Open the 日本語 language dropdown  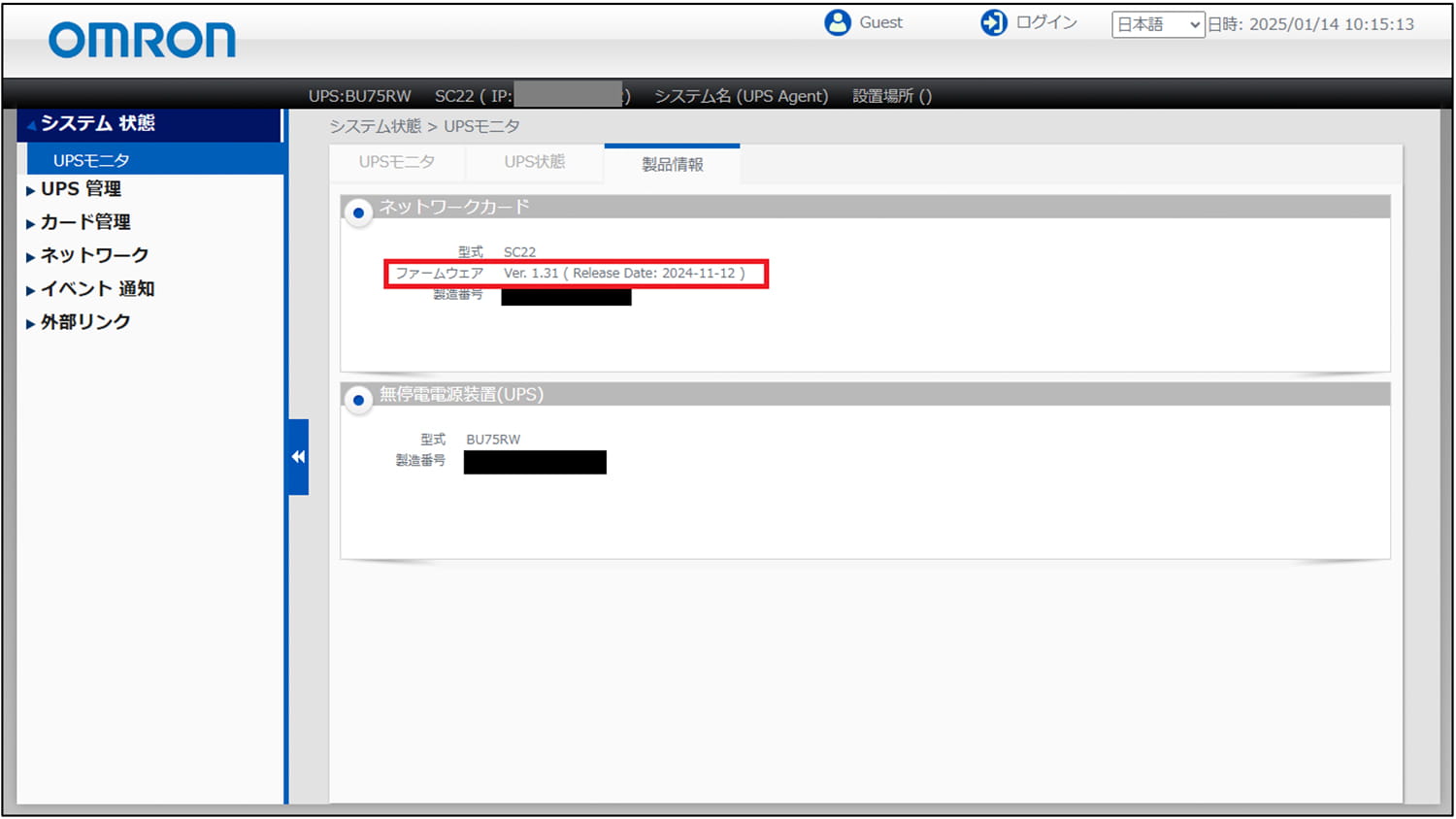pos(1157,24)
